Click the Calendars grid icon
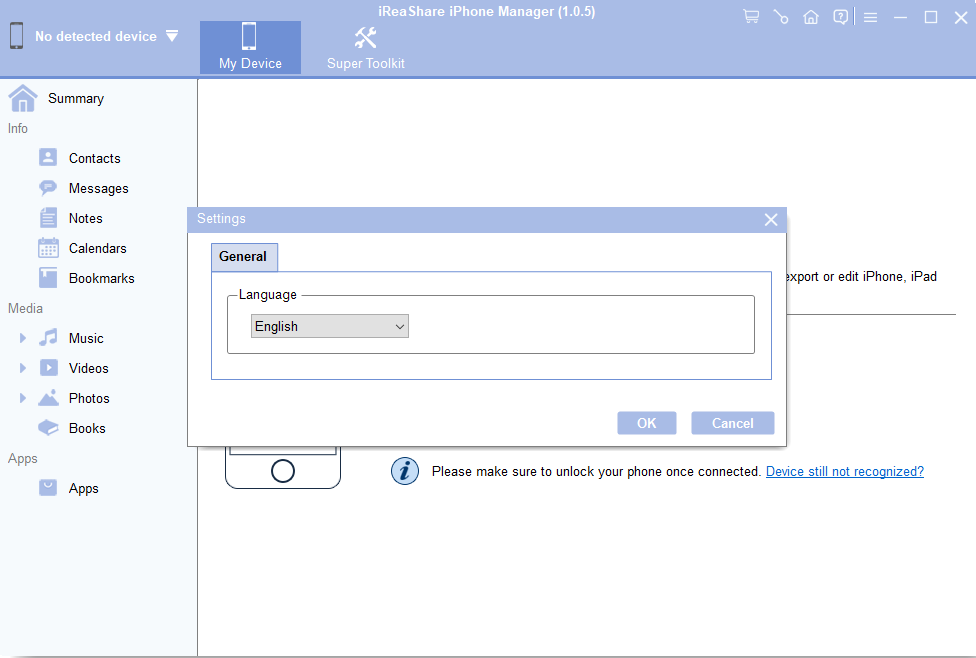976x658 pixels. pos(48,248)
